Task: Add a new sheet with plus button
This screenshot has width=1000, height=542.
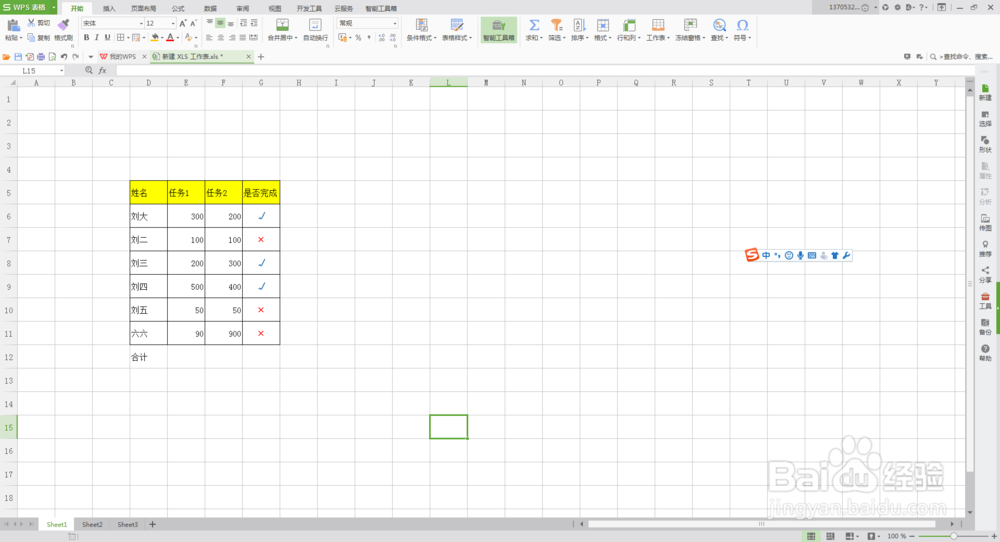Action: coord(152,524)
